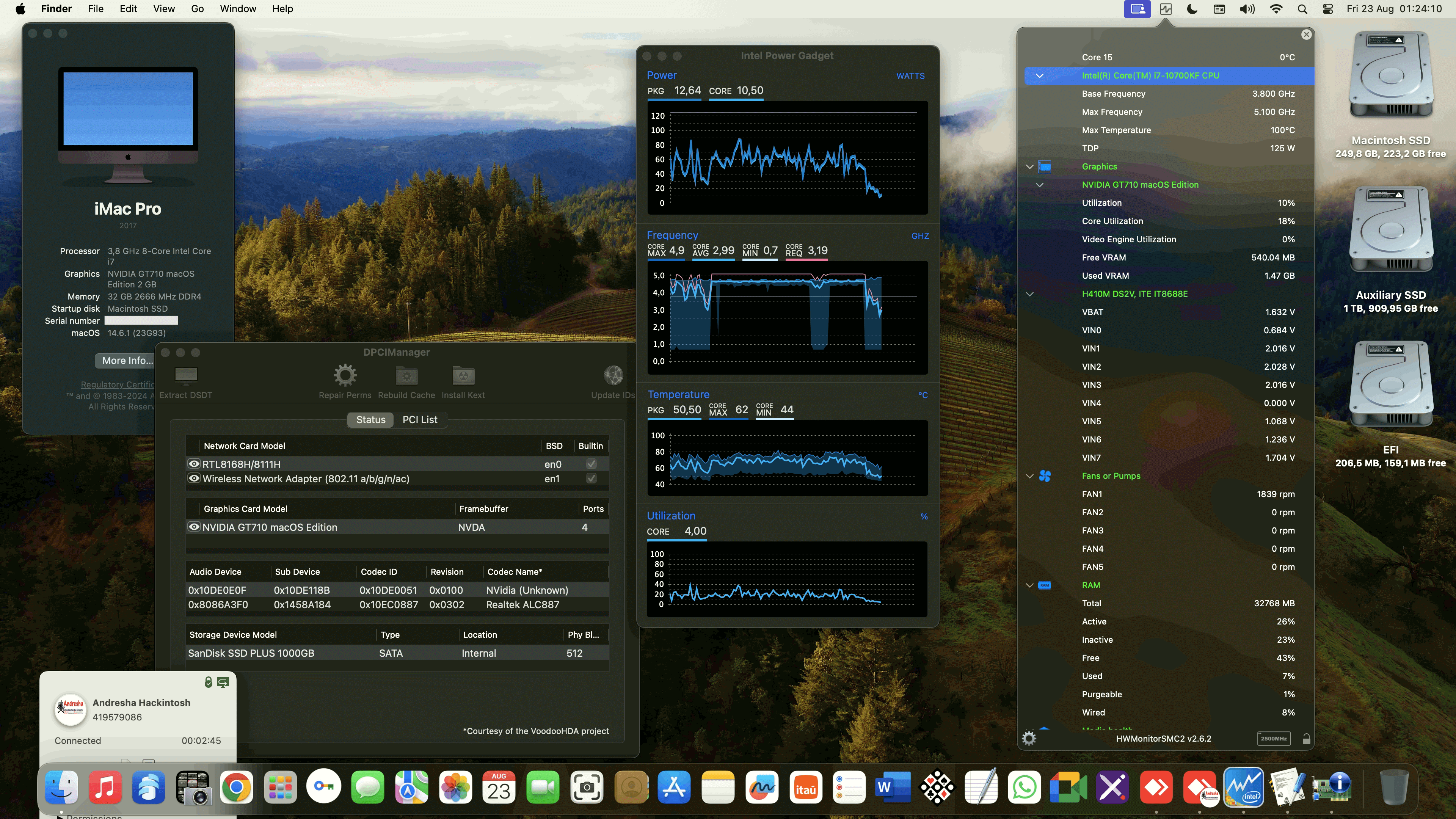
Task: Collapse the RAM sensor section
Action: (x=1029, y=585)
